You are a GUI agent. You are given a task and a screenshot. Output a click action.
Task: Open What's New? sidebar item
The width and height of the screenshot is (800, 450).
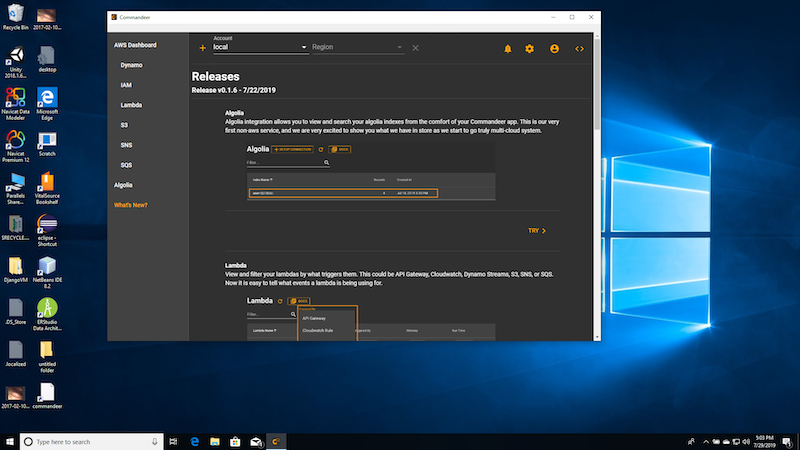131,205
